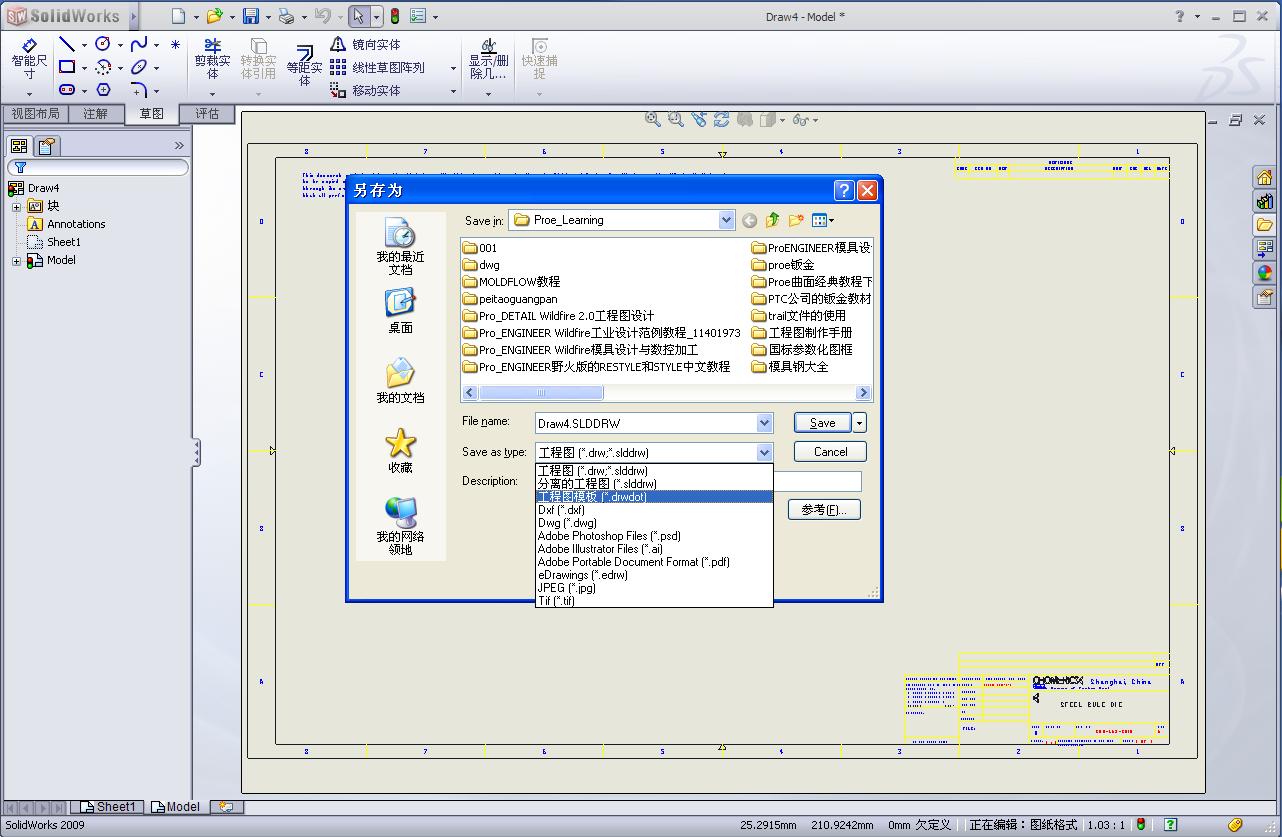Open the File name dropdown arrow
The height and width of the screenshot is (837, 1282).
click(764, 423)
